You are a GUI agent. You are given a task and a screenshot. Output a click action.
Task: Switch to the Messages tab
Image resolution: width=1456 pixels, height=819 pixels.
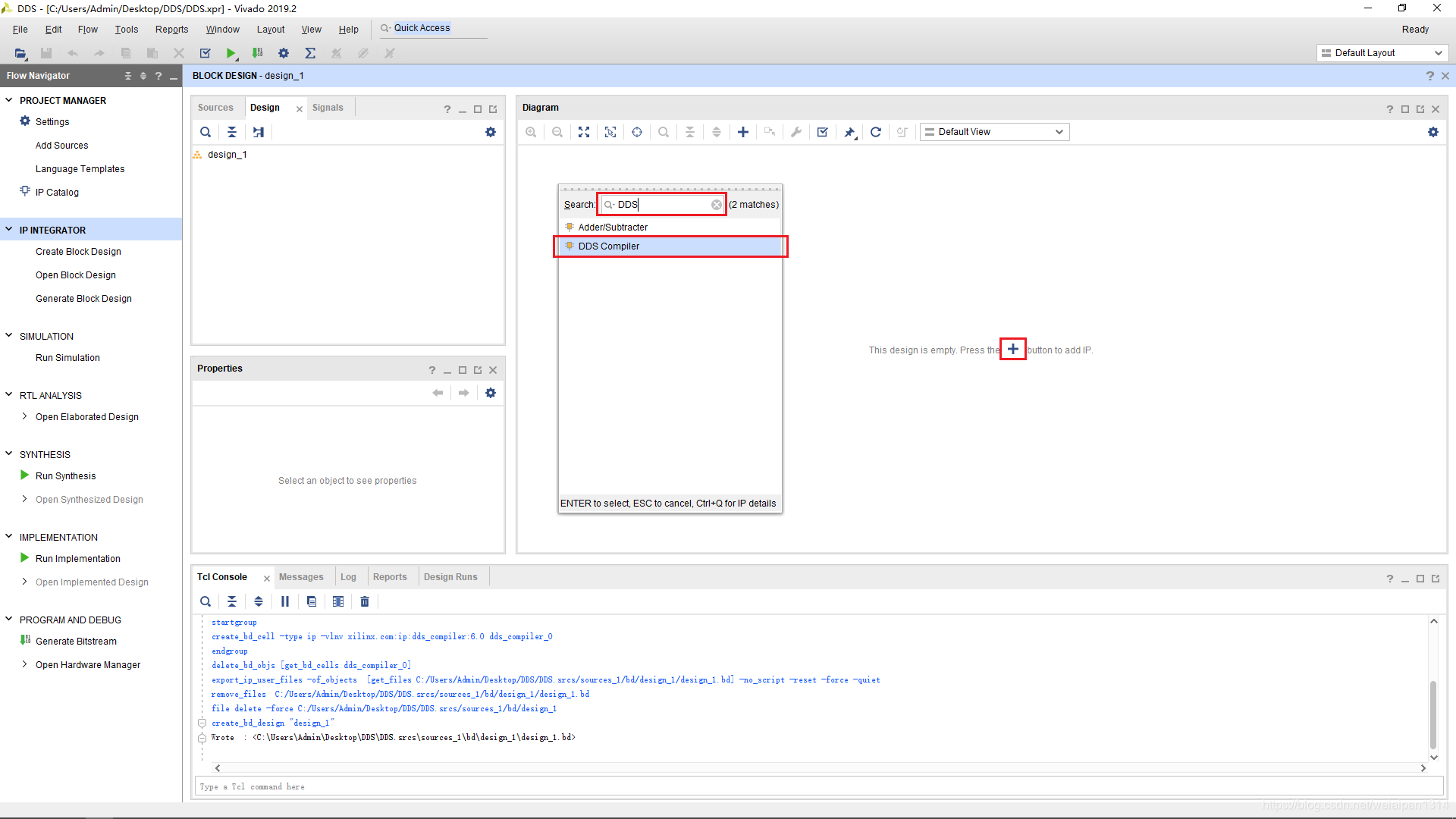click(301, 577)
